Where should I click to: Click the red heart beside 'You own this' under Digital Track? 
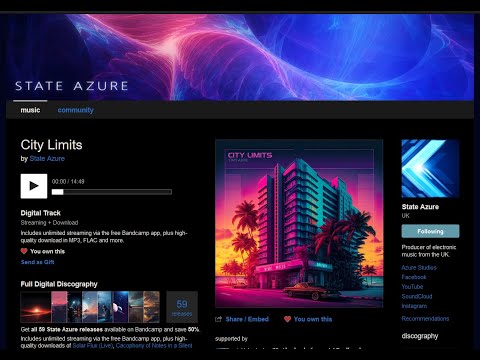[24, 251]
